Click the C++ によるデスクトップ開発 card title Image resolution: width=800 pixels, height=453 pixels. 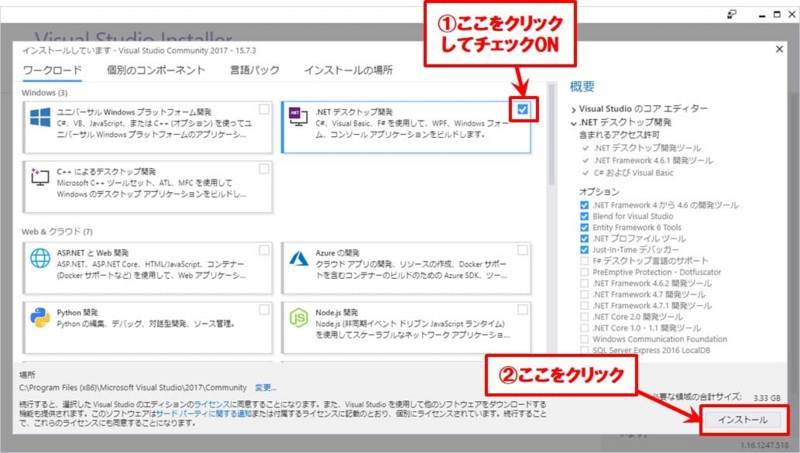pos(106,171)
